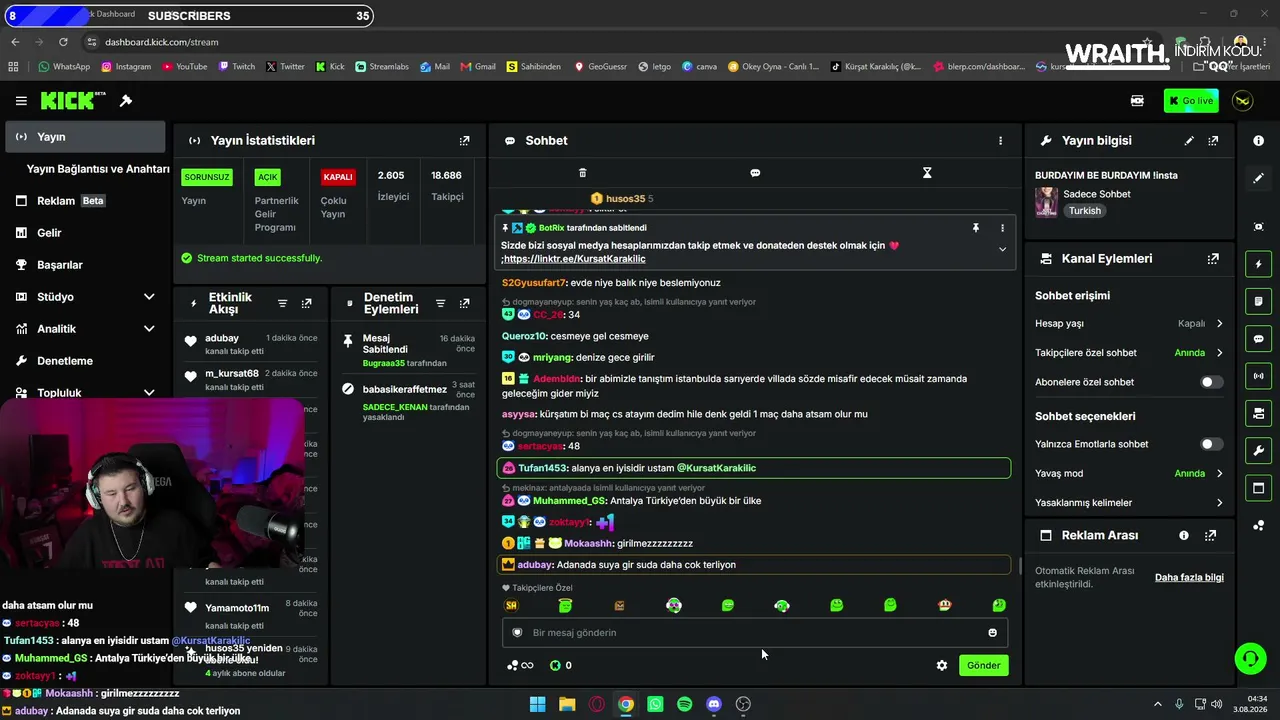Click Daha fazla bilgi link
This screenshot has height=720, width=1280.
(1189, 578)
